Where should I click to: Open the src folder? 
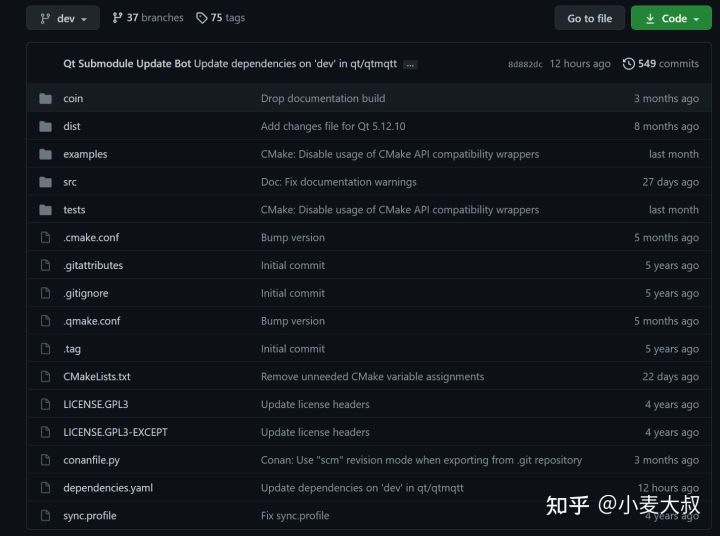click(x=70, y=182)
